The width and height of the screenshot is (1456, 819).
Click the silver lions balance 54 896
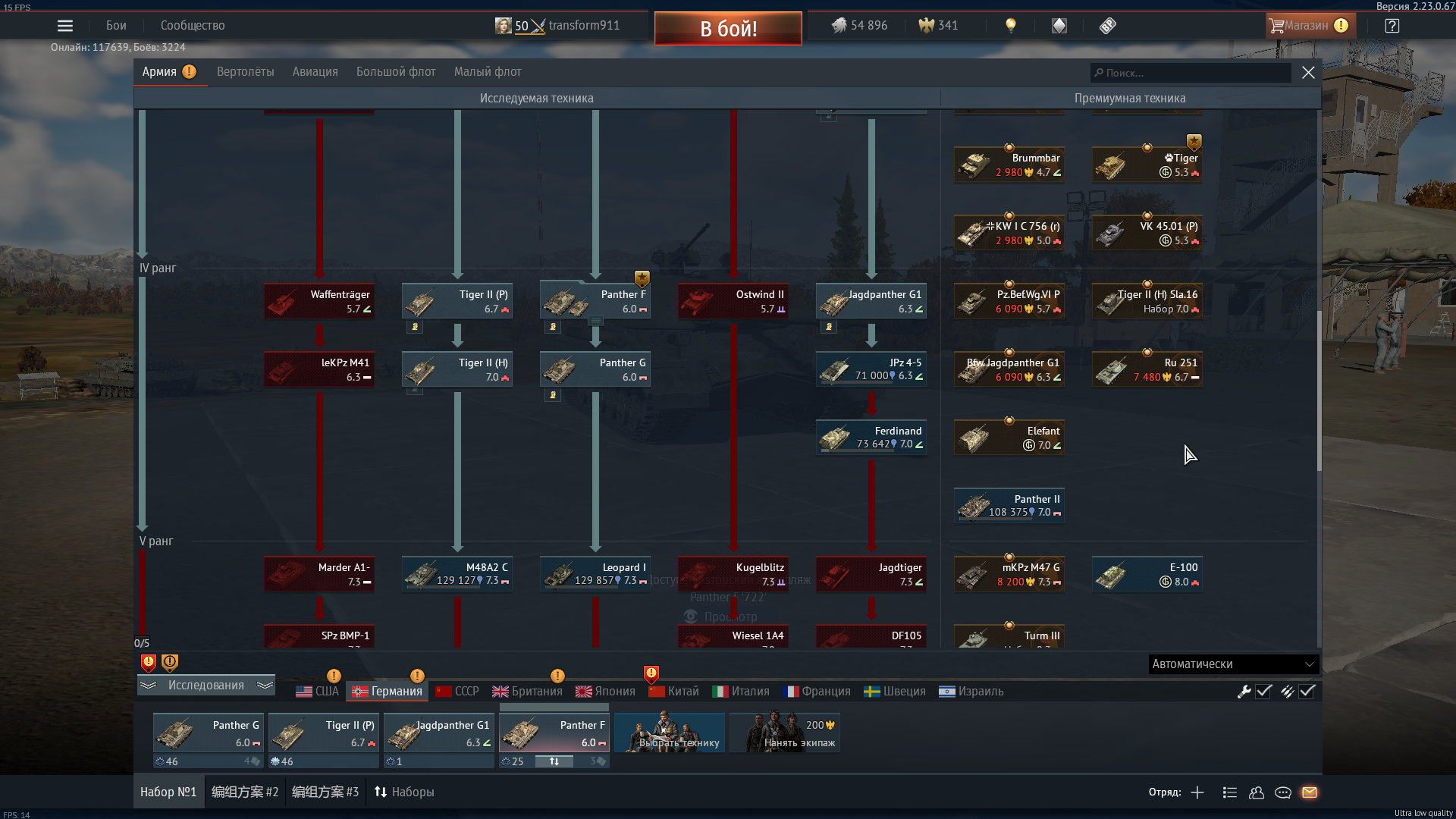click(859, 26)
